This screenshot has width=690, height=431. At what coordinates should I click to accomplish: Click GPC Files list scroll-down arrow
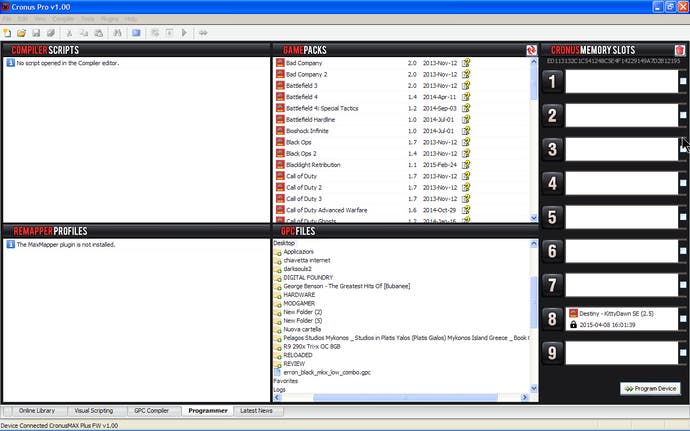[533, 389]
